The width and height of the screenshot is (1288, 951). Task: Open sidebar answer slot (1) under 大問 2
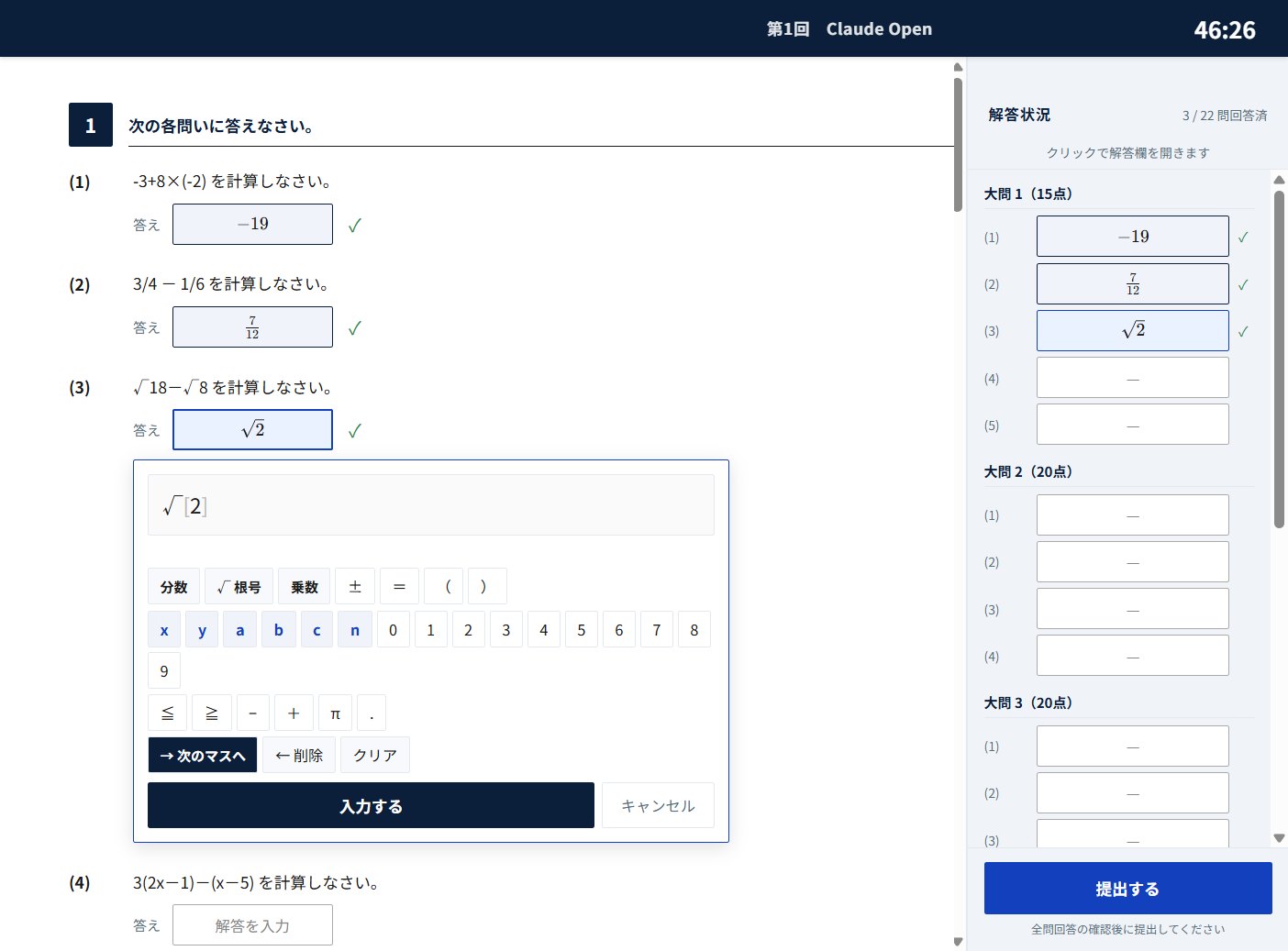click(x=1133, y=515)
